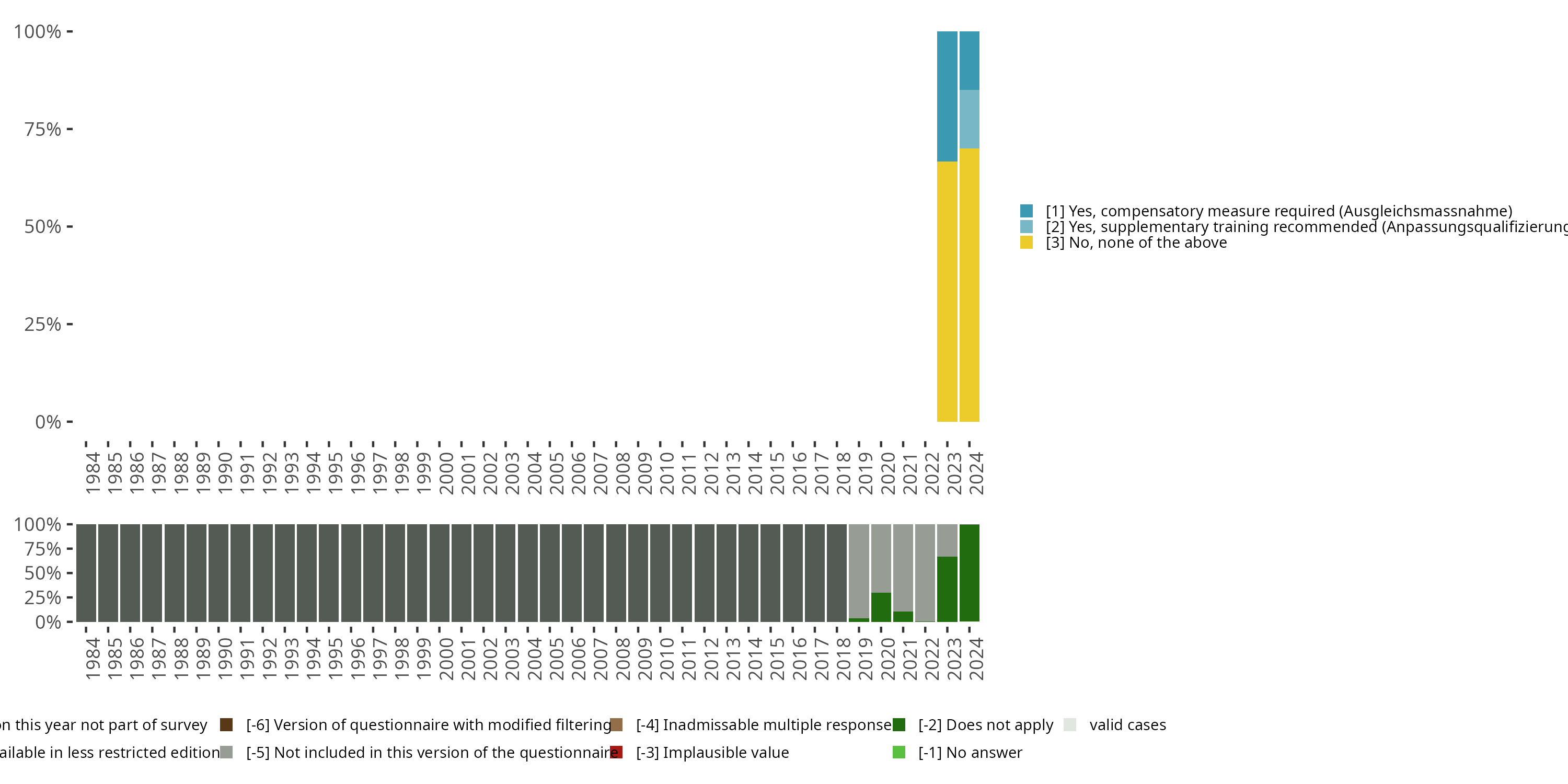
Task: Click dark brown swatch for modified filtering
Action: click(226, 725)
